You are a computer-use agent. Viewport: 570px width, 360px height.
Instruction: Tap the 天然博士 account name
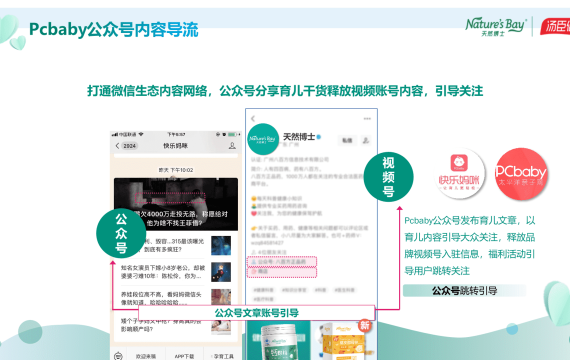tap(299, 137)
